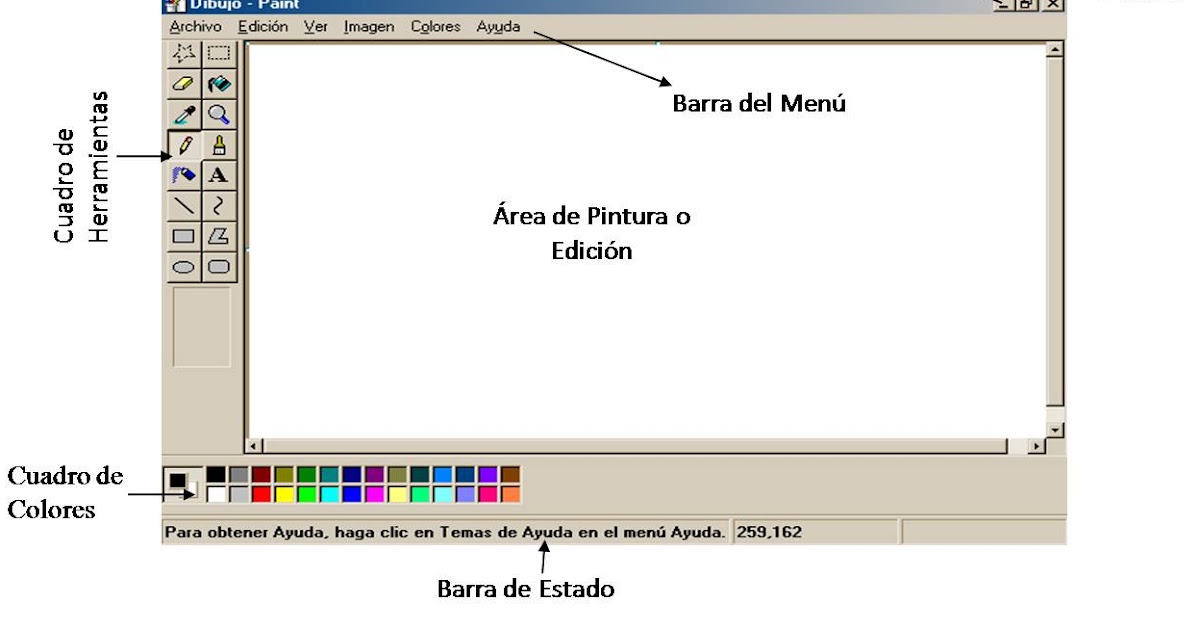The height and width of the screenshot is (630, 1200).
Task: Select the Line tool
Action: pyautogui.click(x=184, y=204)
